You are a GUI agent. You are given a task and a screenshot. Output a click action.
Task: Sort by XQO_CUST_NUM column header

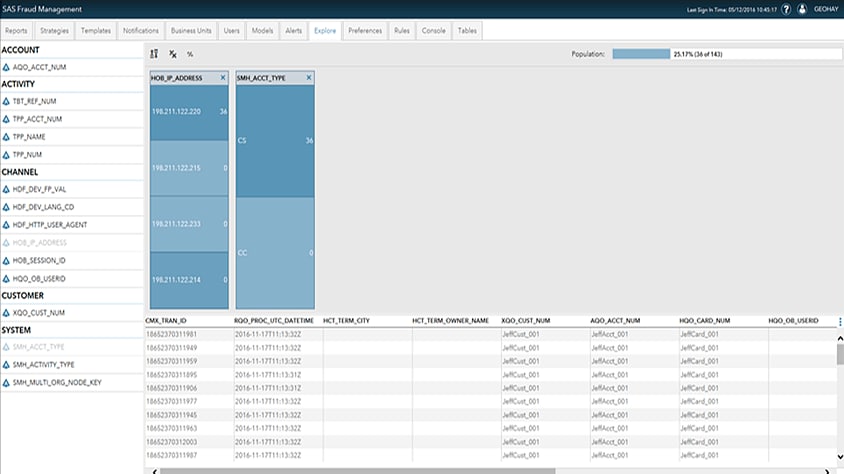tap(526, 321)
